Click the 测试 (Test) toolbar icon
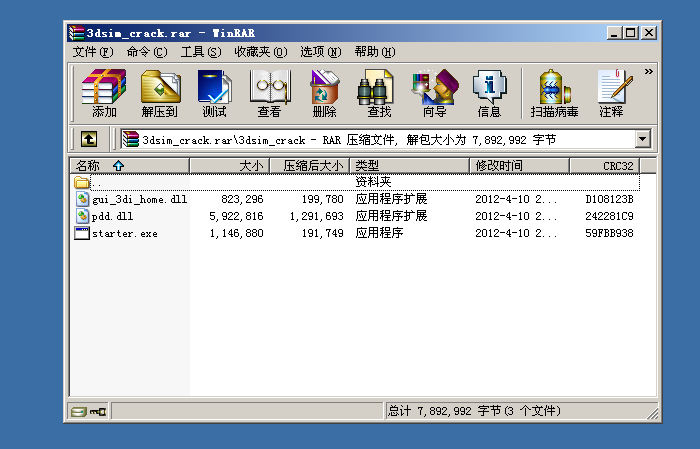This screenshot has height=449, width=700. (214, 93)
